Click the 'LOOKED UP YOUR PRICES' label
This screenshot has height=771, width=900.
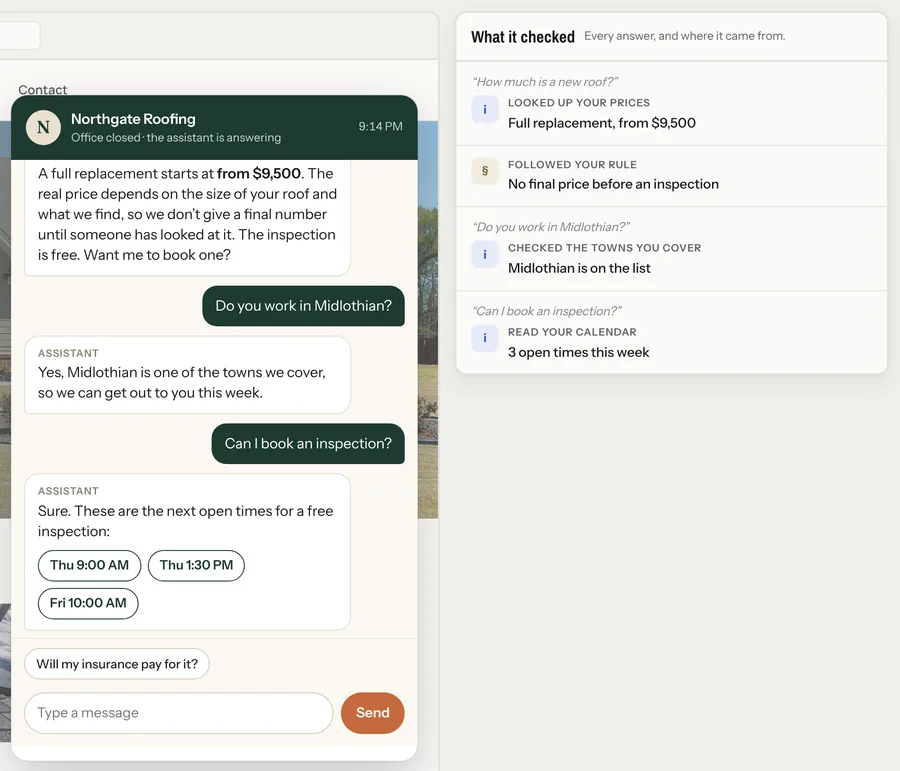tap(579, 103)
